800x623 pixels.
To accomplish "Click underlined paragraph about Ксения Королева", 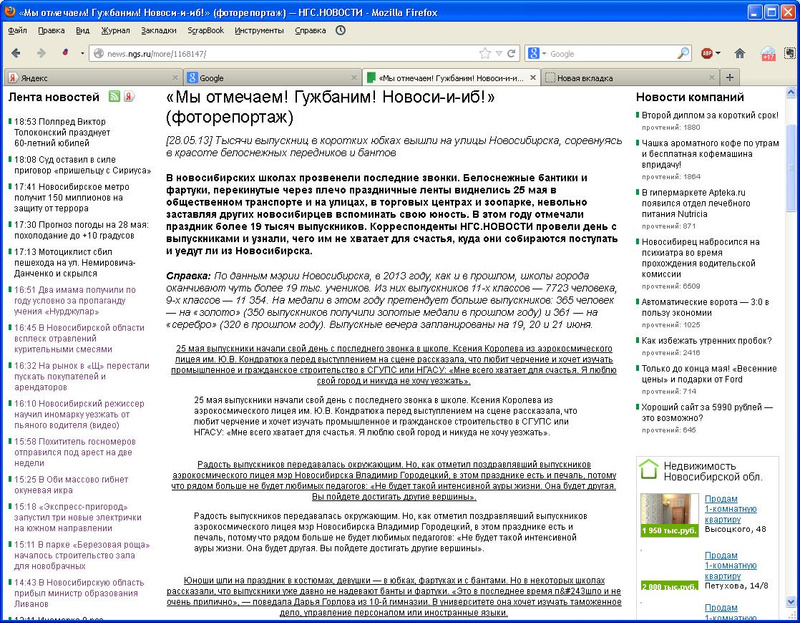I will pyautogui.click(x=393, y=365).
